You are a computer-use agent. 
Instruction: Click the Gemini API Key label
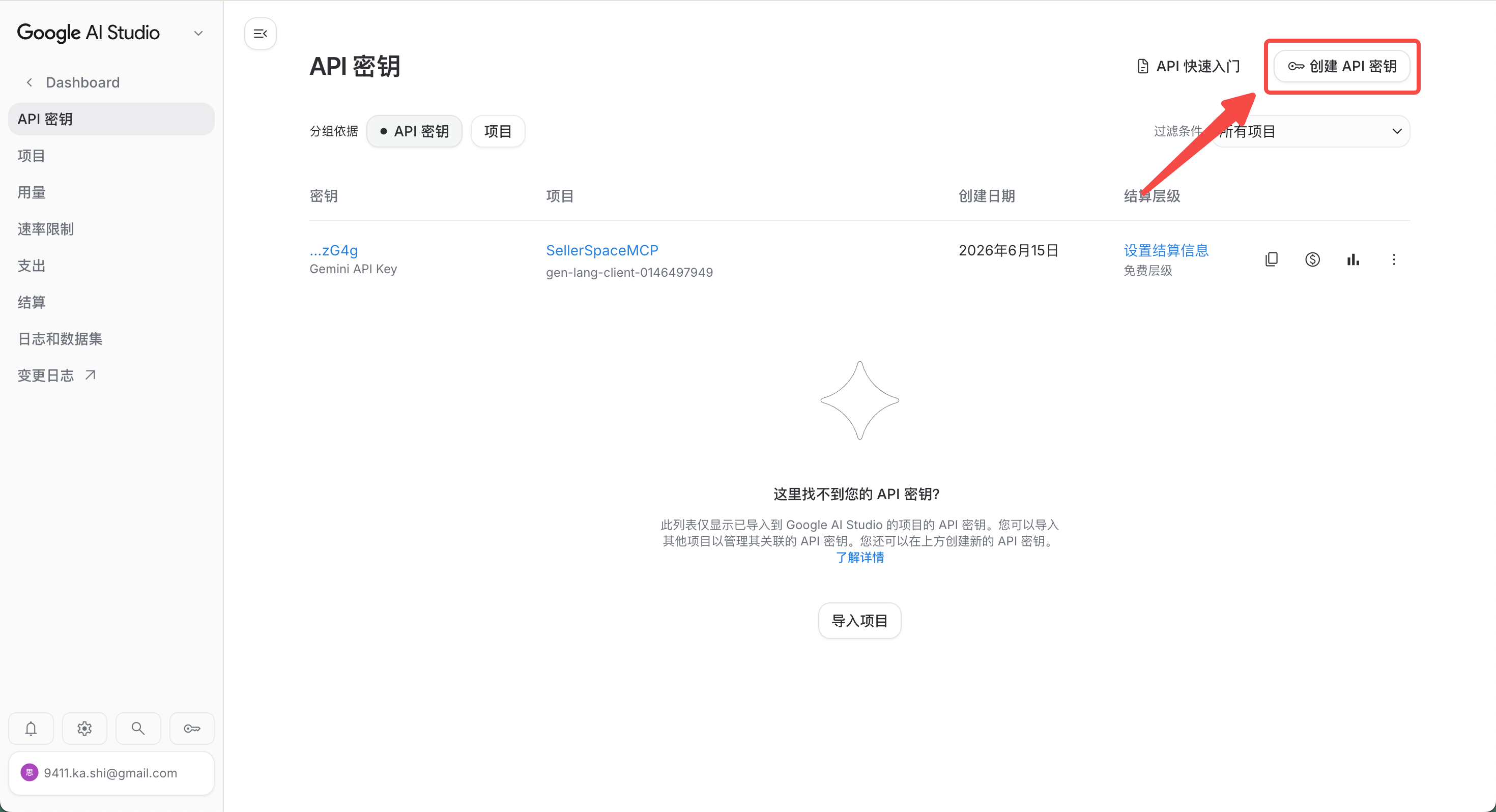(353, 269)
